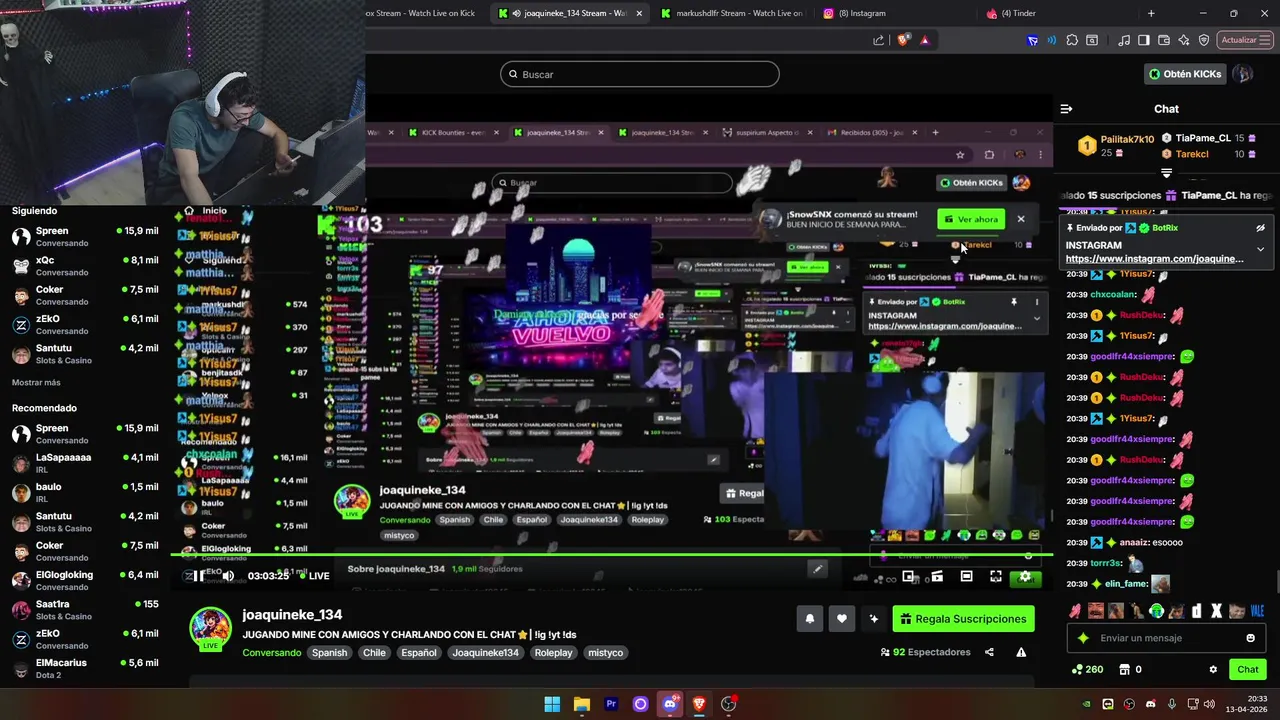This screenshot has width=1280, height=720.
Task: Open the Brave VPN shield icon
Action: (1204, 40)
